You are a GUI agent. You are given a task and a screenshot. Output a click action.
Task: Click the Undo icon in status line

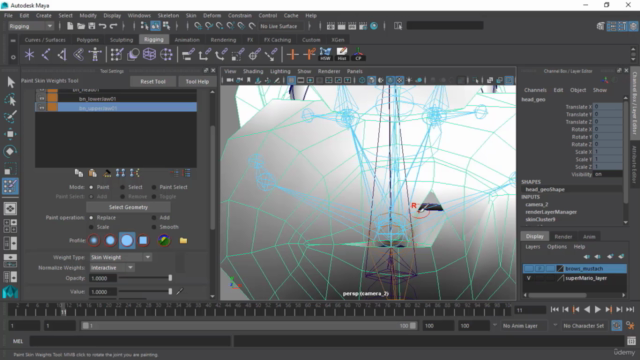click(x=102, y=26)
